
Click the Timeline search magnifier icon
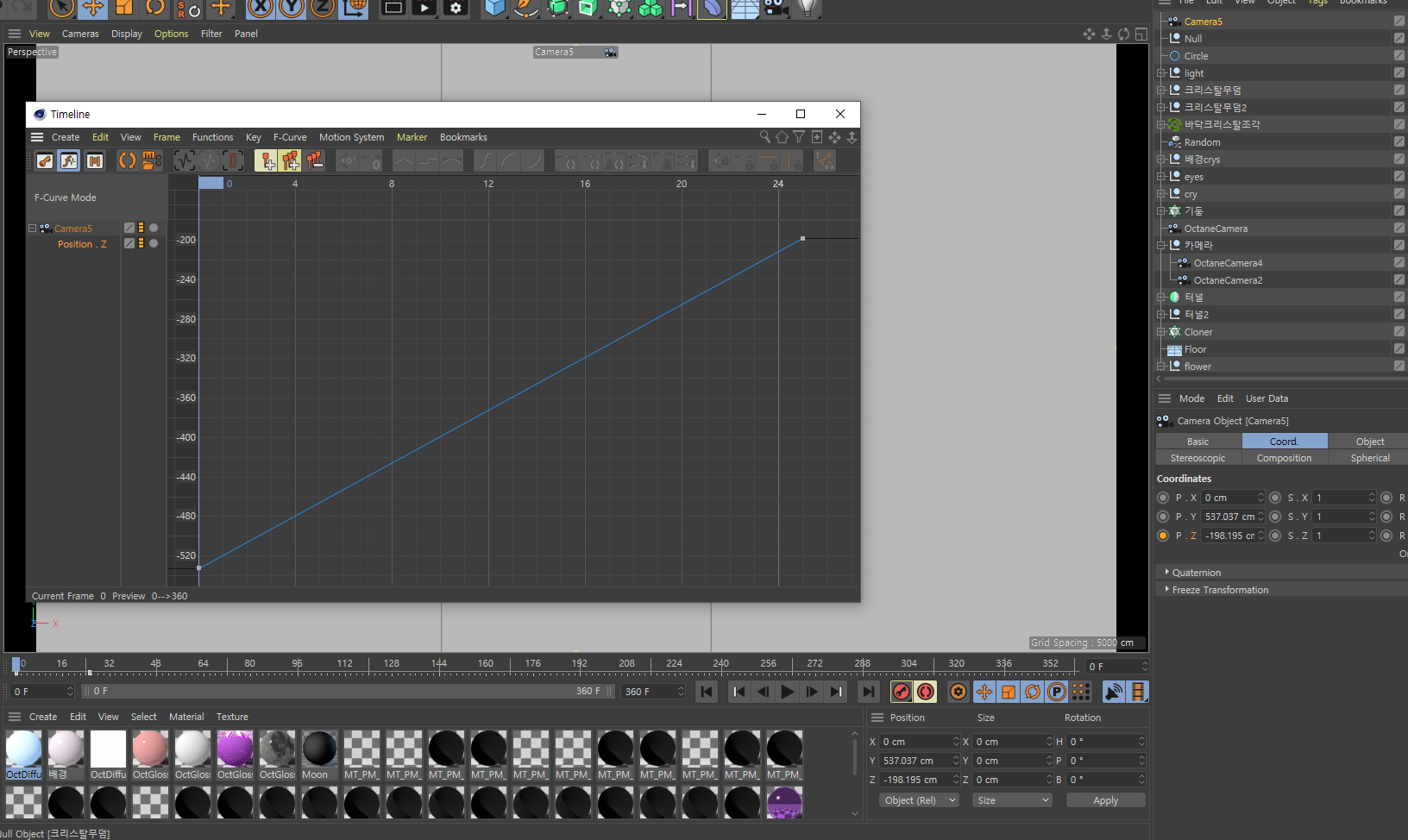pyautogui.click(x=764, y=137)
